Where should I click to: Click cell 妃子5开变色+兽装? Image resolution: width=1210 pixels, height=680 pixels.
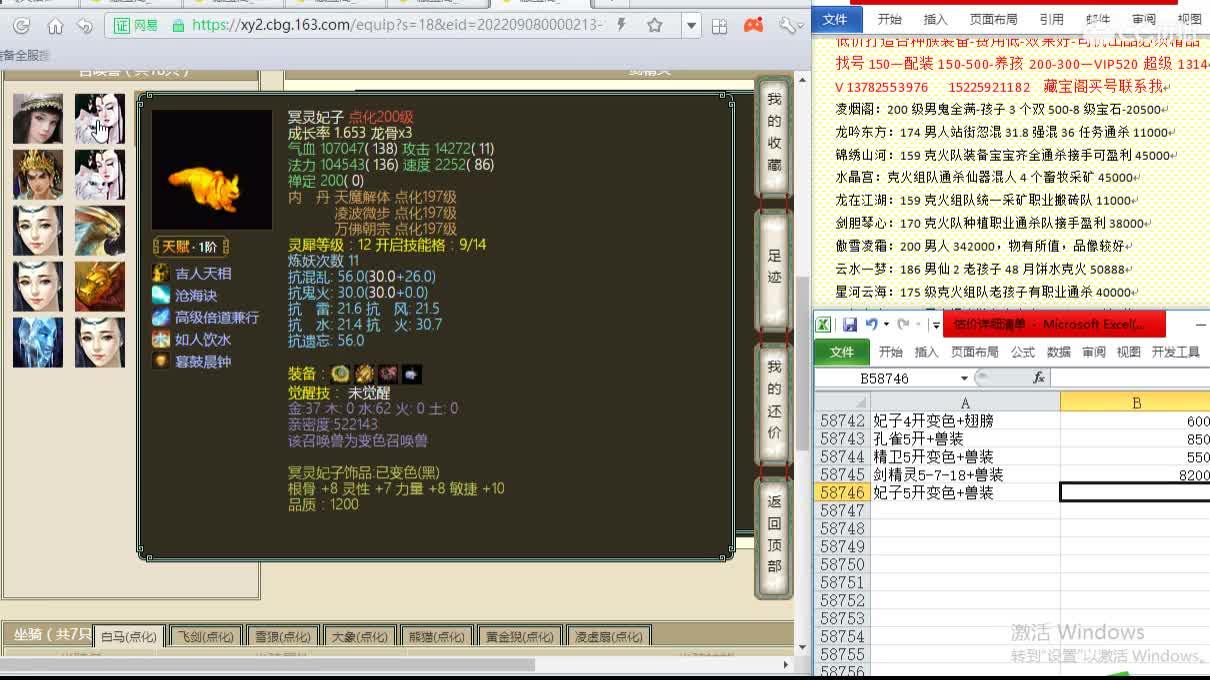(x=965, y=493)
